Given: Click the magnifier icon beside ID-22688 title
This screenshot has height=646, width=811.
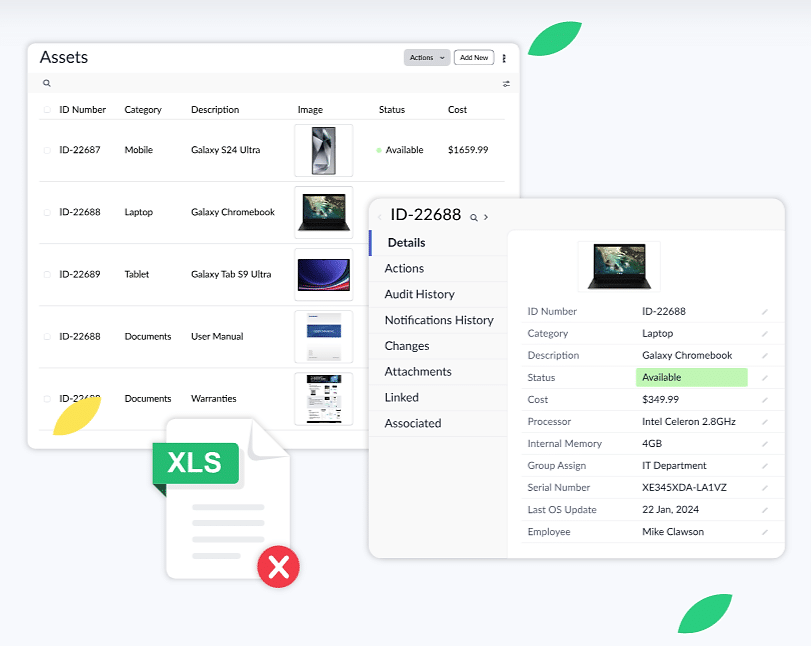Looking at the screenshot, I should point(473,216).
